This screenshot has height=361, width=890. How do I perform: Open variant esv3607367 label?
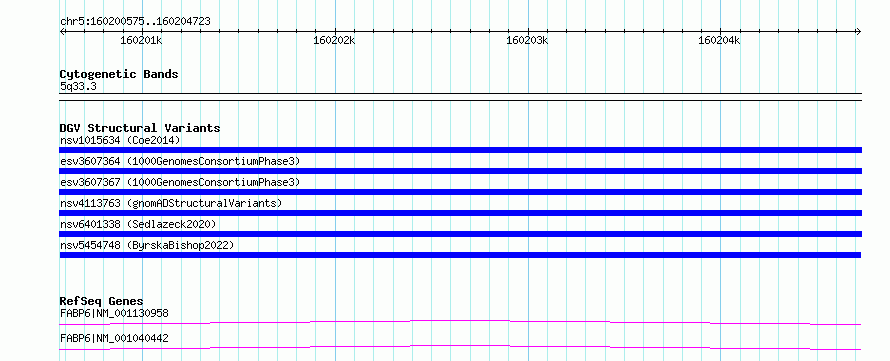(x=180, y=182)
